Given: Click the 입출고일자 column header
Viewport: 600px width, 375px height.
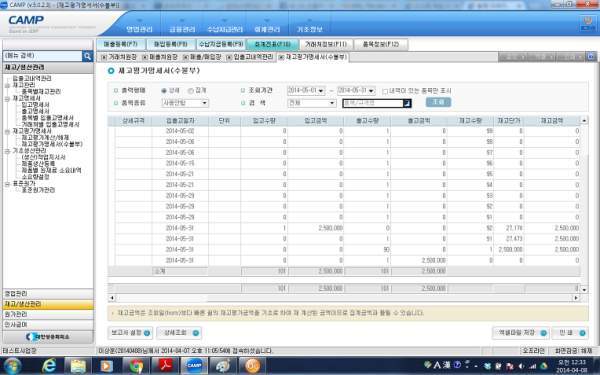Looking at the screenshot, I should pyautogui.click(x=180, y=121).
